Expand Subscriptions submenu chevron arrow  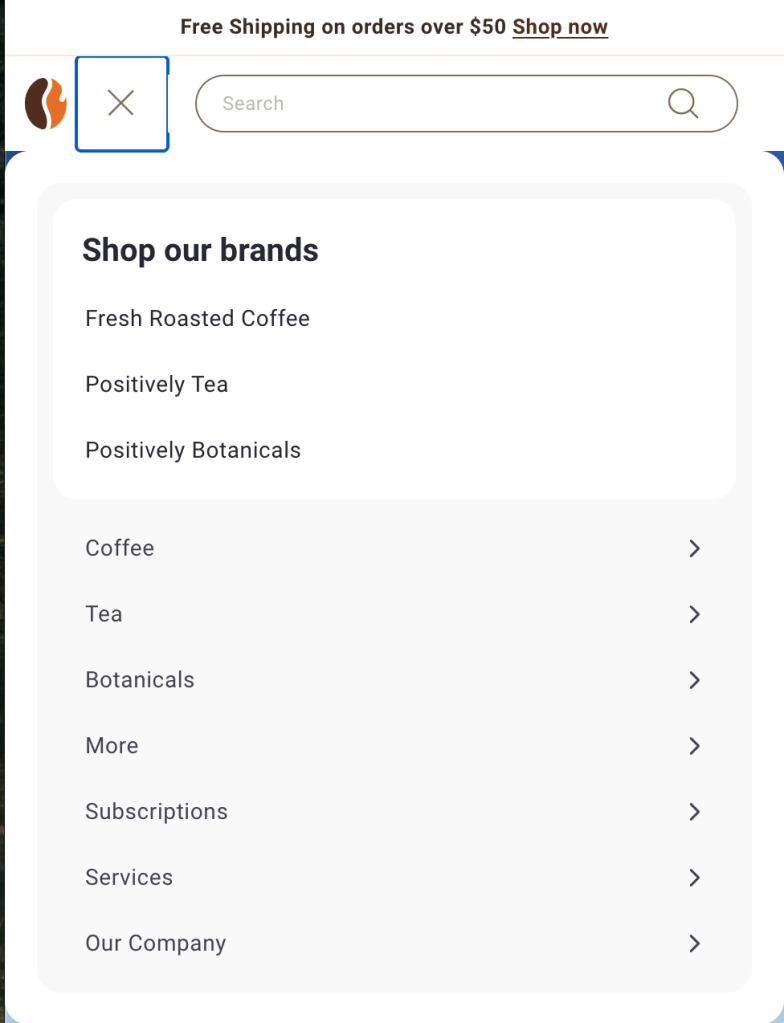[x=694, y=811]
